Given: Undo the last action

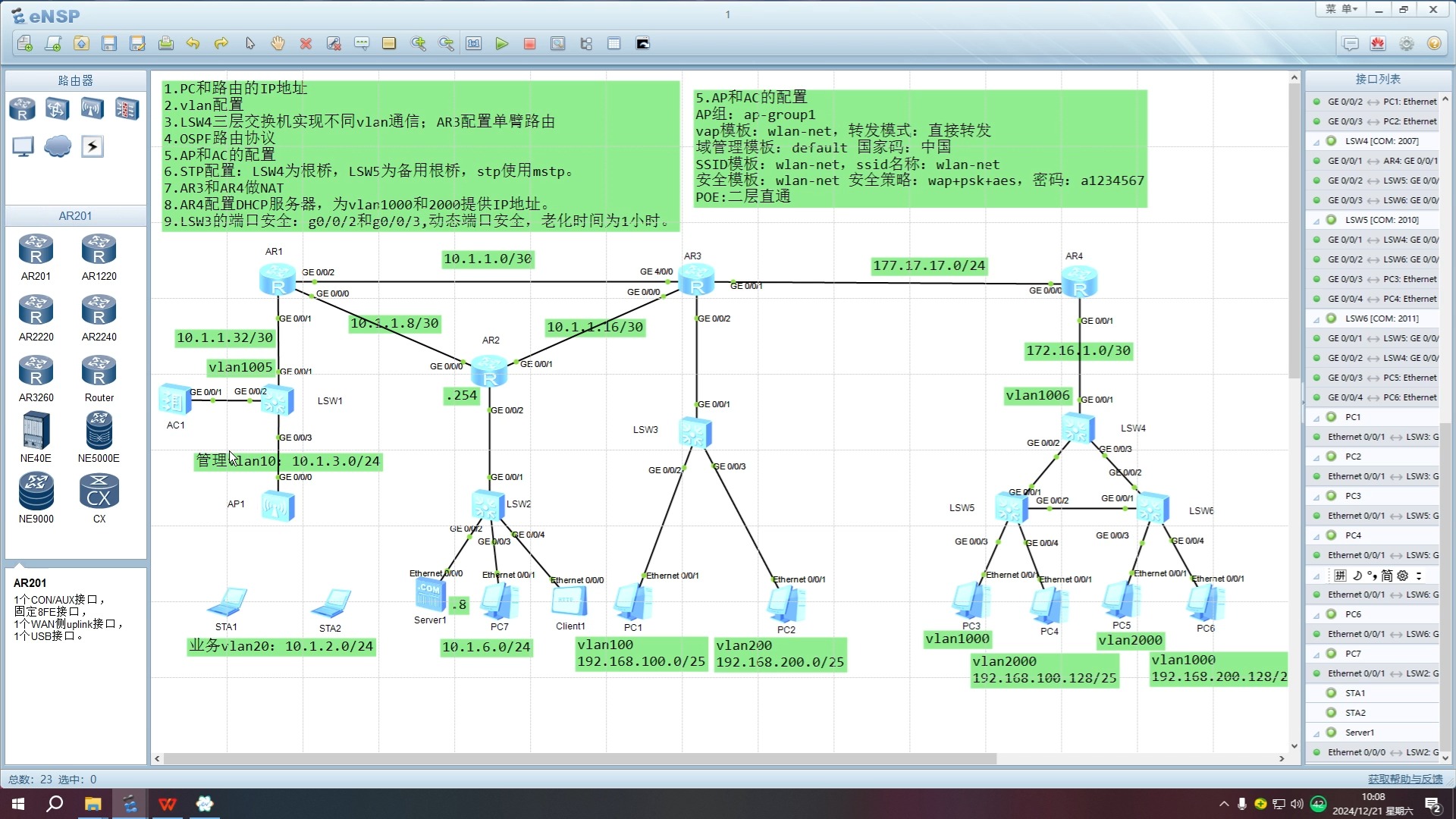Looking at the screenshot, I should (193, 43).
